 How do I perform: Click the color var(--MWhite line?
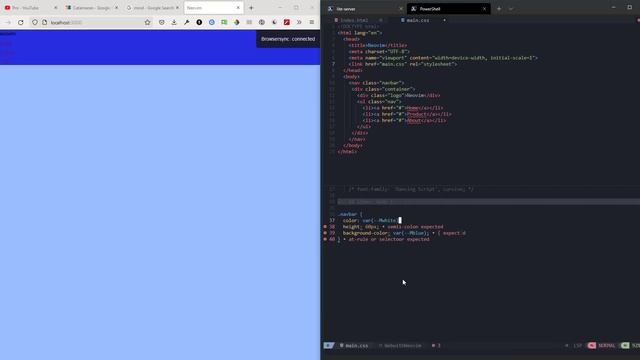tap(372, 220)
